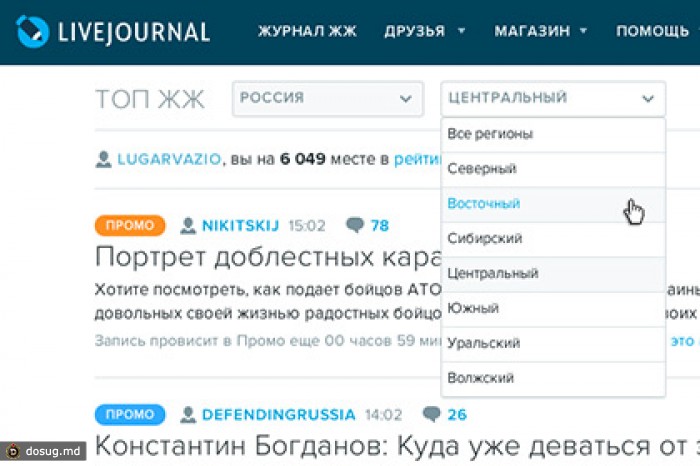The width and height of the screenshot is (700, 466).
Task: Open the рейтинг link
Action: [417, 160]
